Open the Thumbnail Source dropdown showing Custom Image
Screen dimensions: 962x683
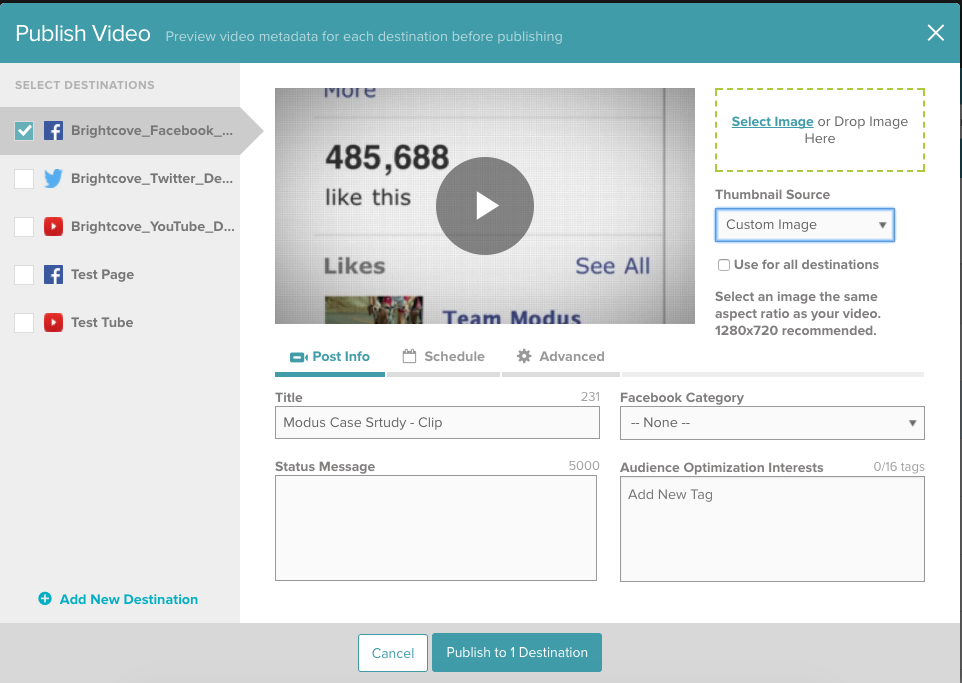[x=804, y=224]
